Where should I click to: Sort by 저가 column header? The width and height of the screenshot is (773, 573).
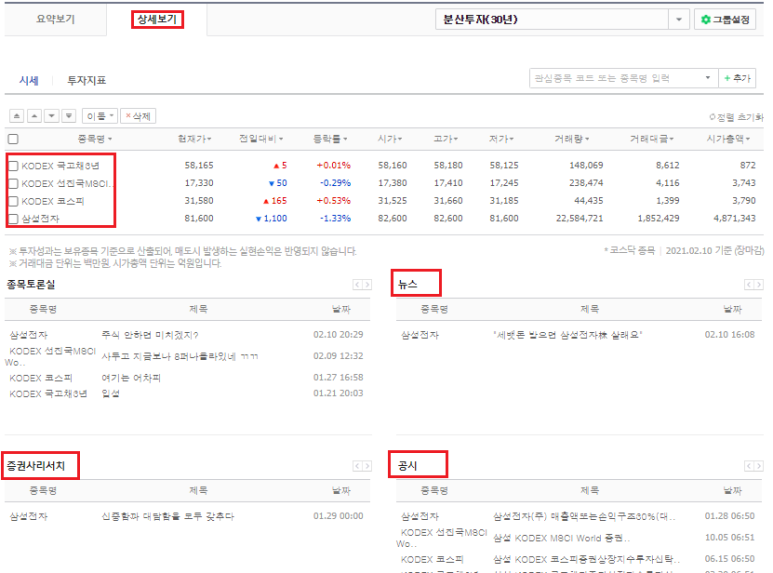tap(501, 139)
